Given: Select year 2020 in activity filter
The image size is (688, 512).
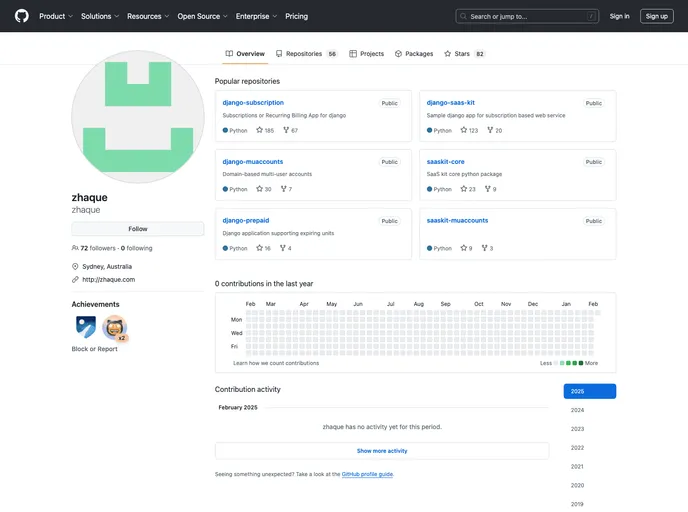Looking at the screenshot, I should 590,486.
